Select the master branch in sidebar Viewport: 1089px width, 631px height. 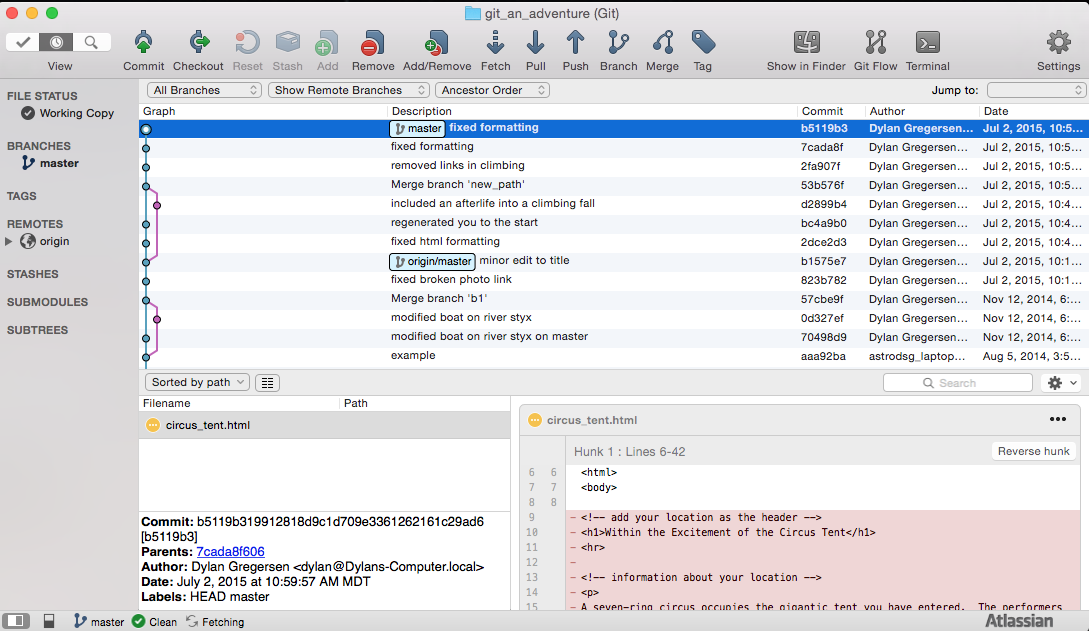tap(50, 163)
